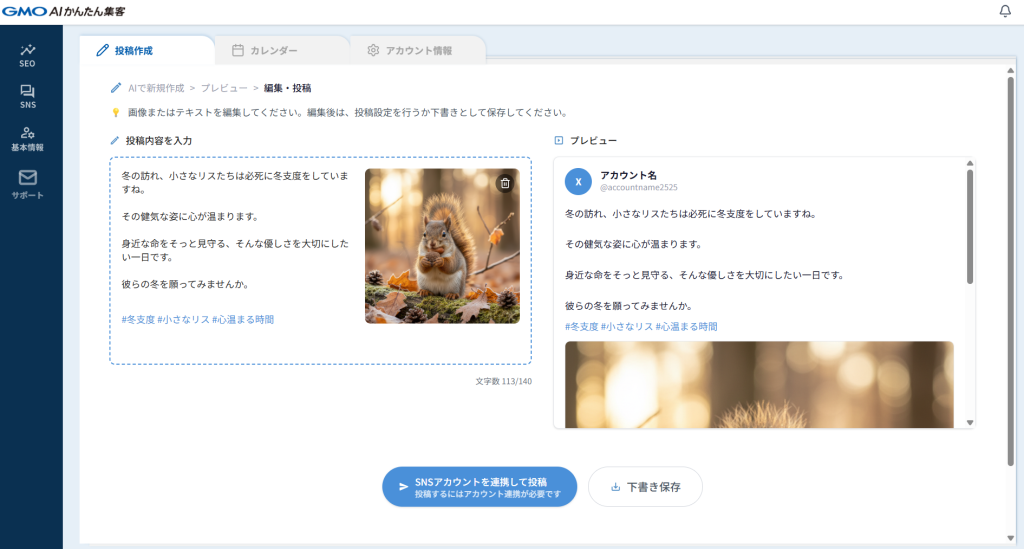Click the X account avatar in preview
The image size is (1024, 549).
(578, 181)
